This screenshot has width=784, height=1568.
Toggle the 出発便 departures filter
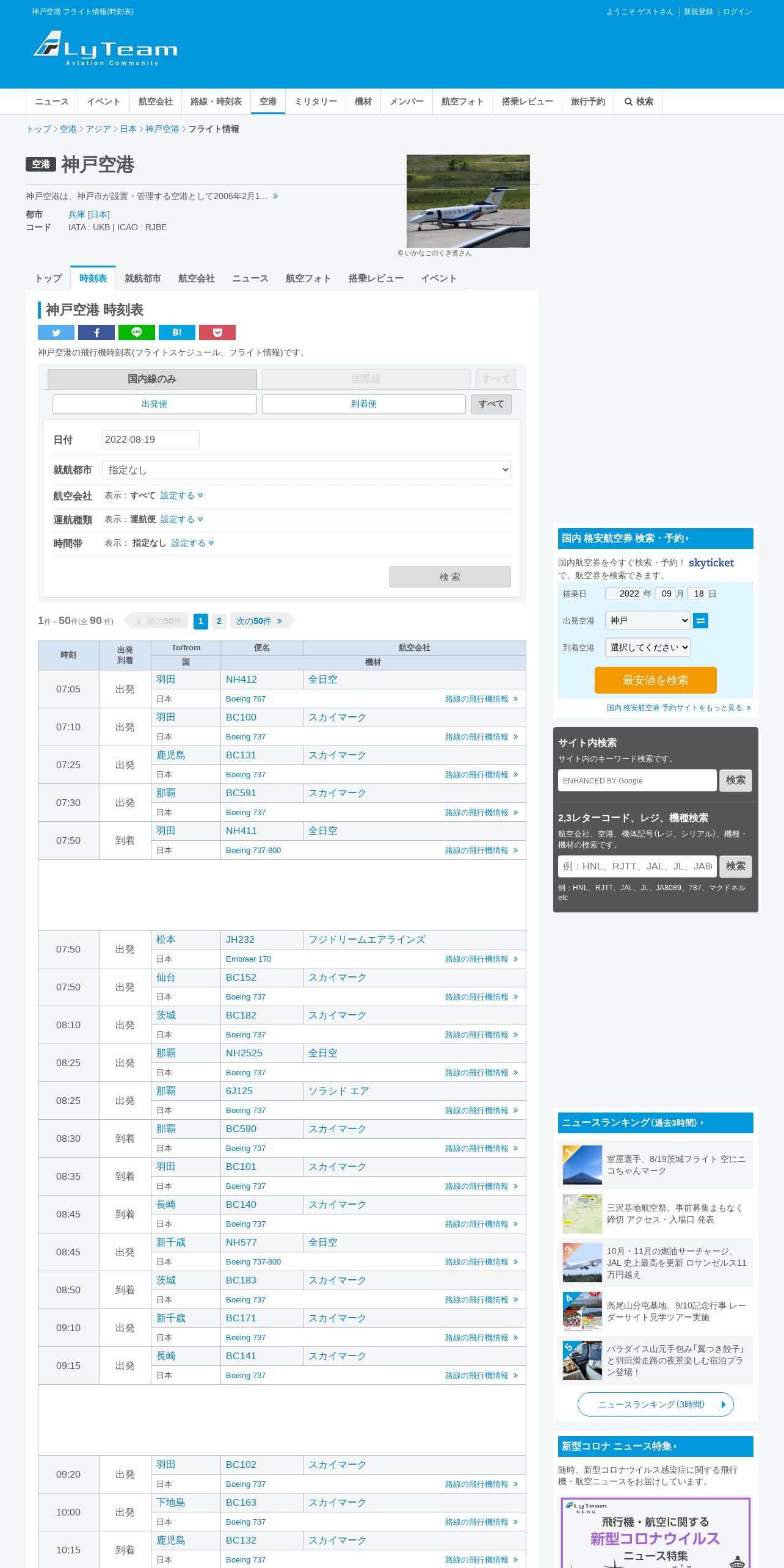[154, 404]
